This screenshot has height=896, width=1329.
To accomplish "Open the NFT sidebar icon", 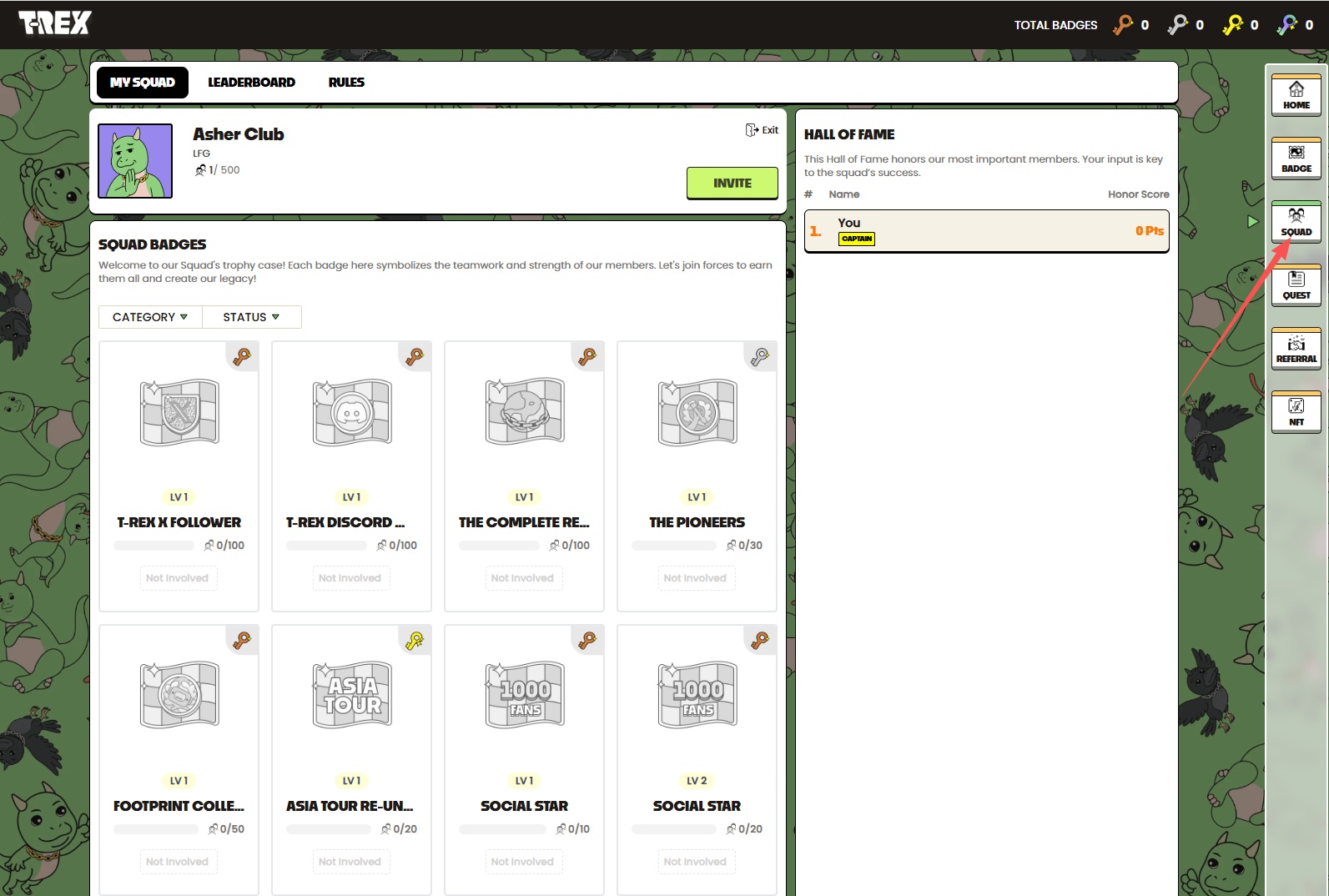I will tap(1296, 412).
